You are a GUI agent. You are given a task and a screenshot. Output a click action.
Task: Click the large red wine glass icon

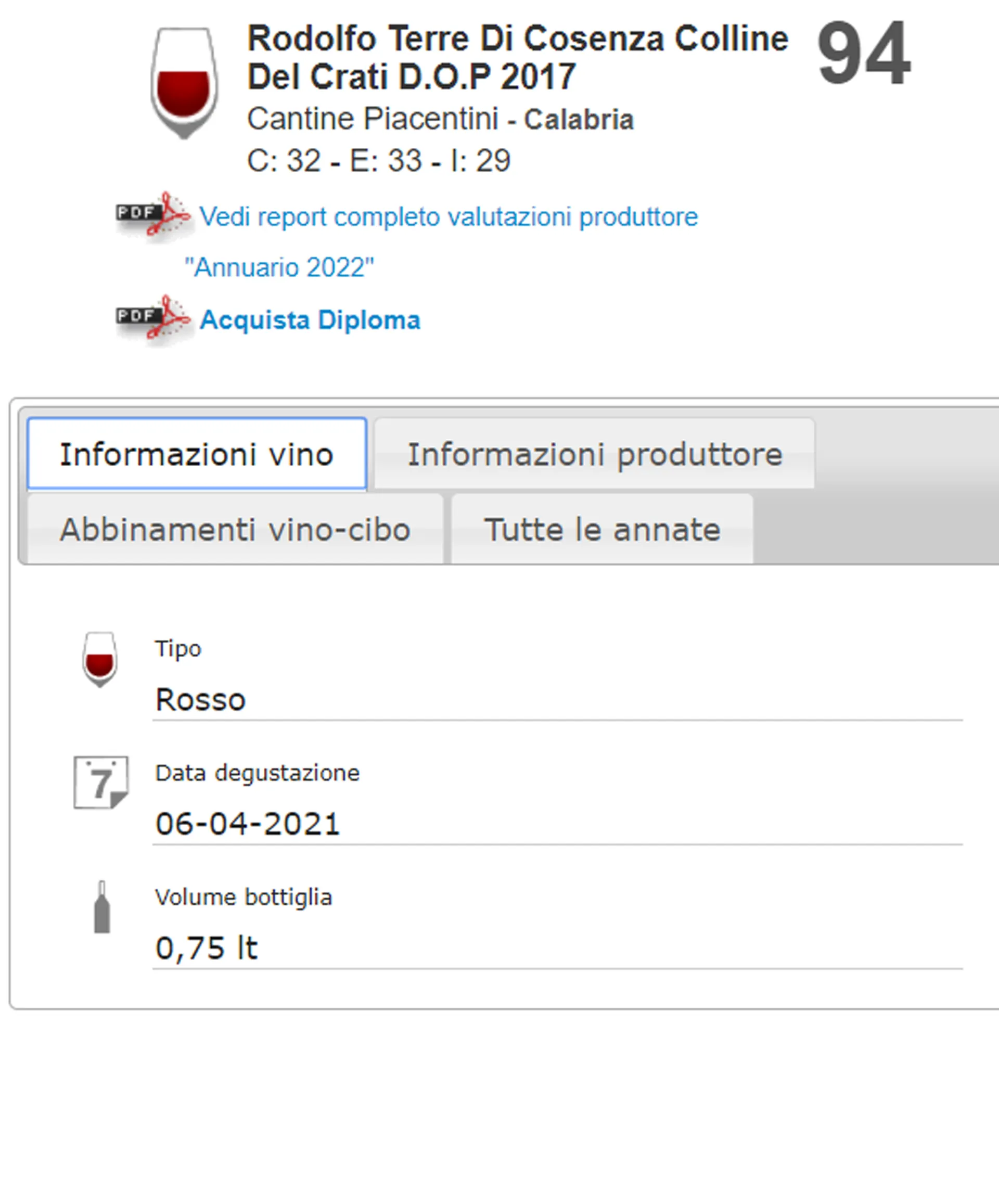point(184,82)
